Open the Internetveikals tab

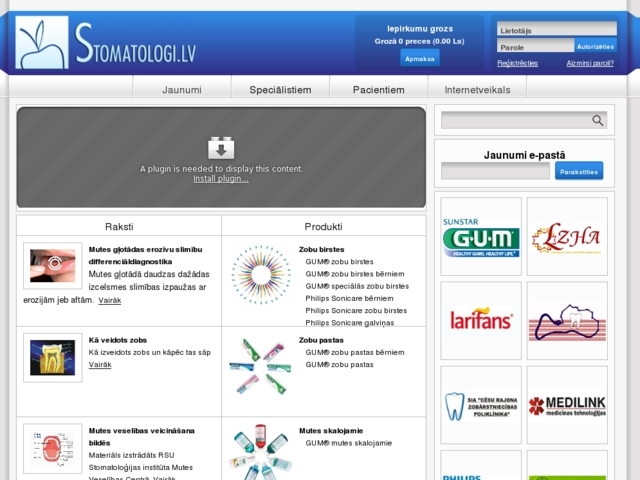pos(477,90)
